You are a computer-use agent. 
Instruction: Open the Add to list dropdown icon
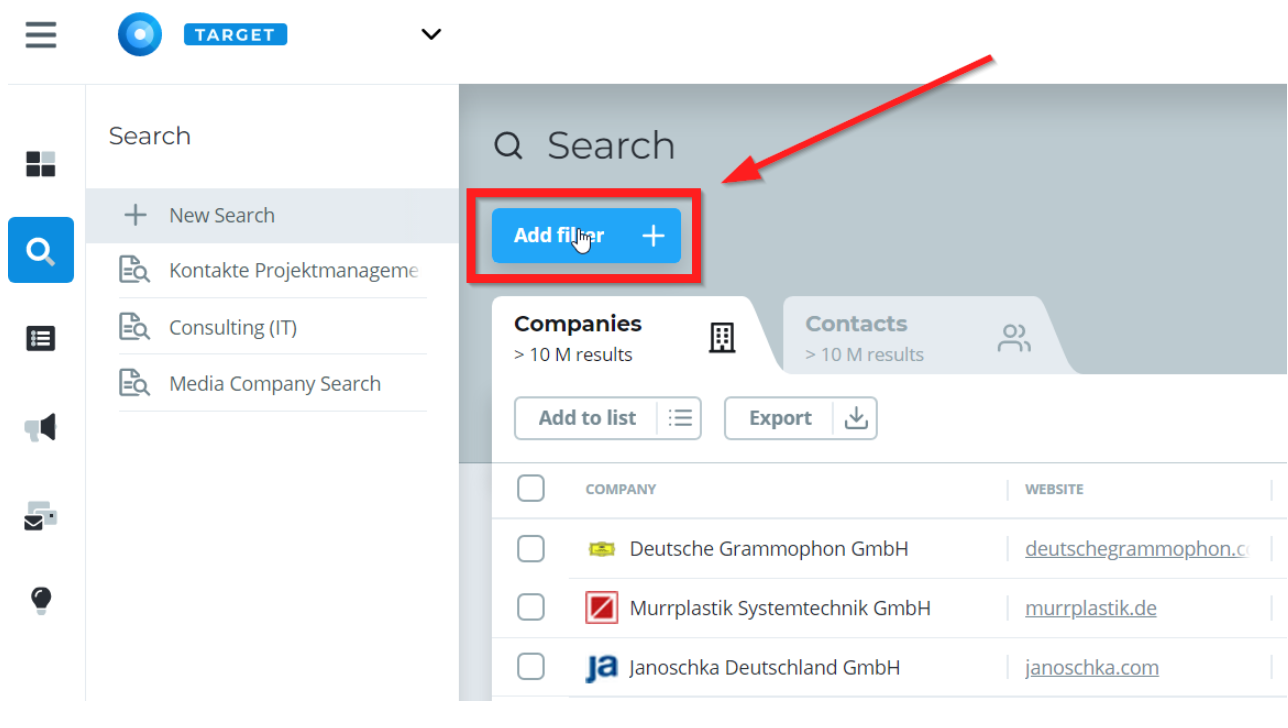pos(680,418)
